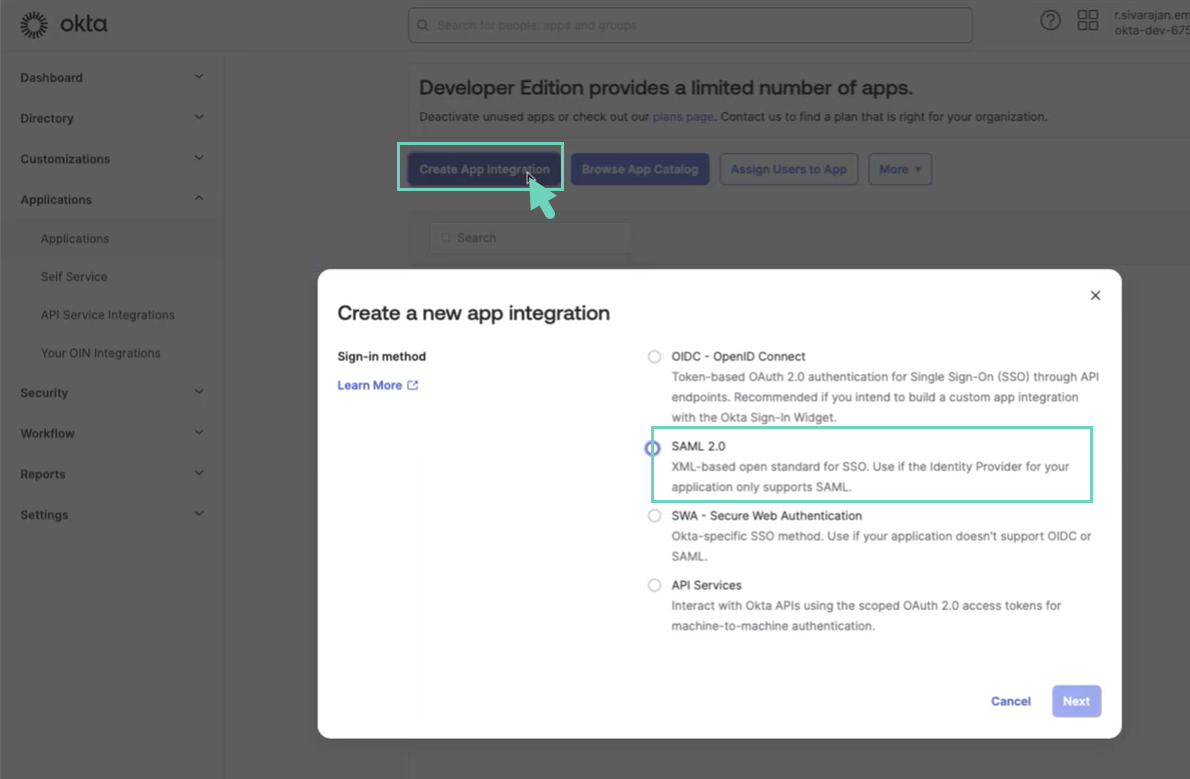The image size is (1190, 779).
Task: Open the plans page link
Action: 683,117
